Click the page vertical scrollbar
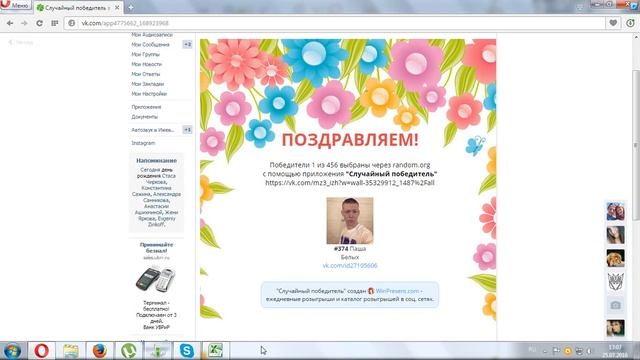The height and width of the screenshot is (360, 640). pos(636,145)
